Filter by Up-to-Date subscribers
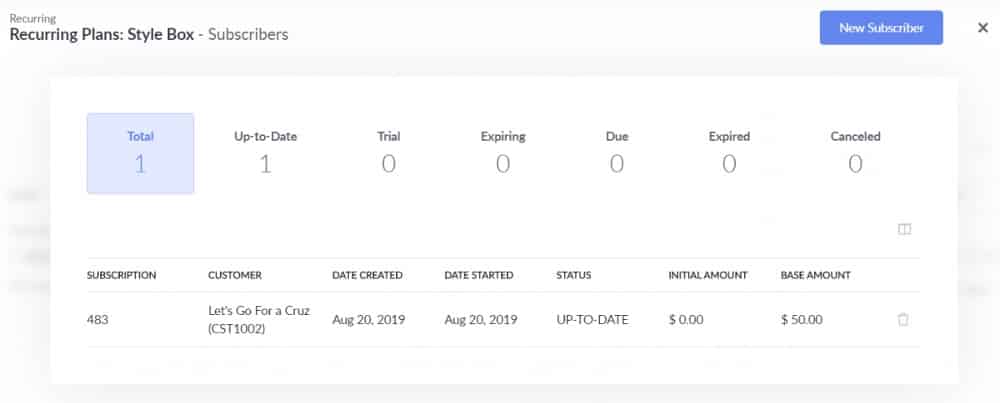The height and width of the screenshot is (403, 1000). click(265, 153)
